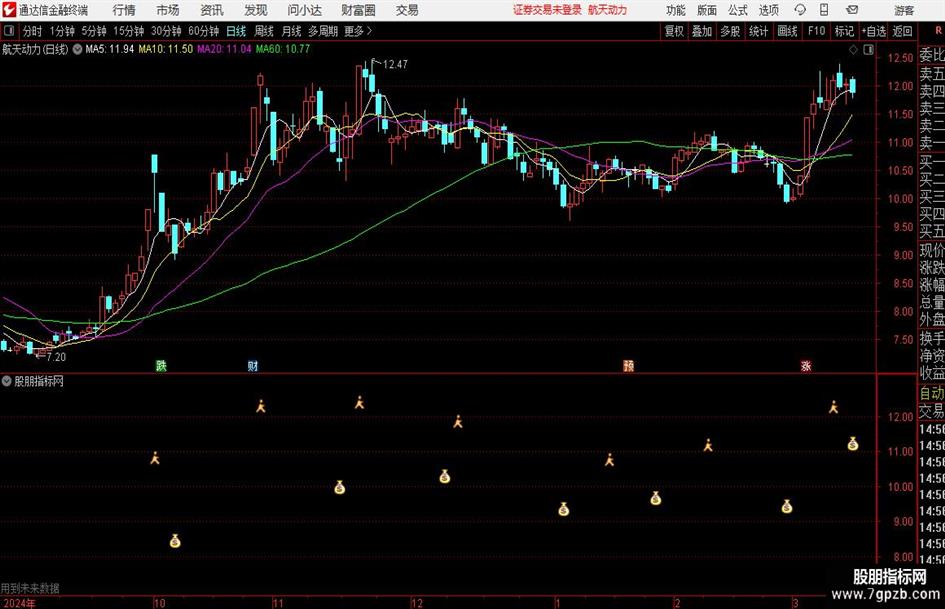This screenshot has width=945, height=609.
Task: Click the orange 预 event marker
Action: (x=629, y=365)
